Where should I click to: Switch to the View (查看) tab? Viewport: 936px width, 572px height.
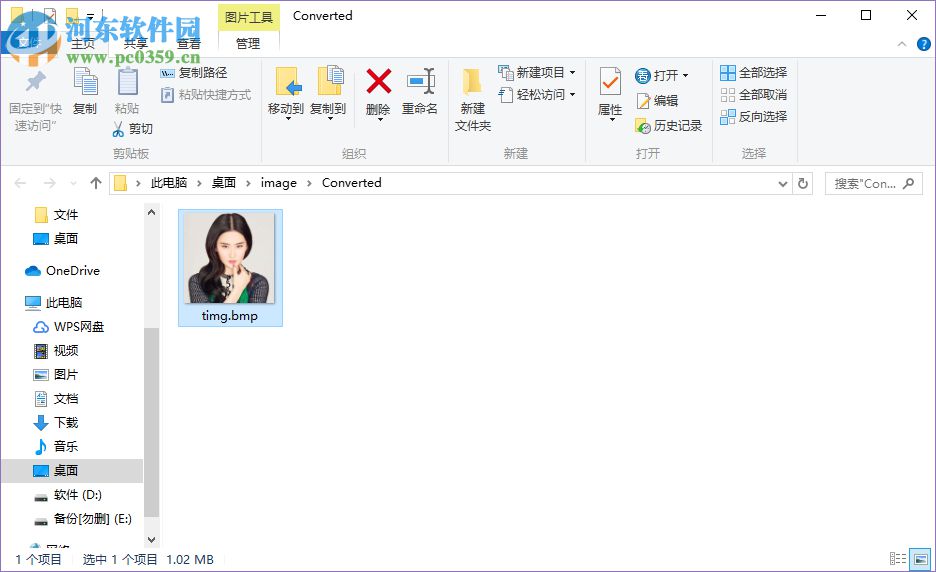click(189, 43)
